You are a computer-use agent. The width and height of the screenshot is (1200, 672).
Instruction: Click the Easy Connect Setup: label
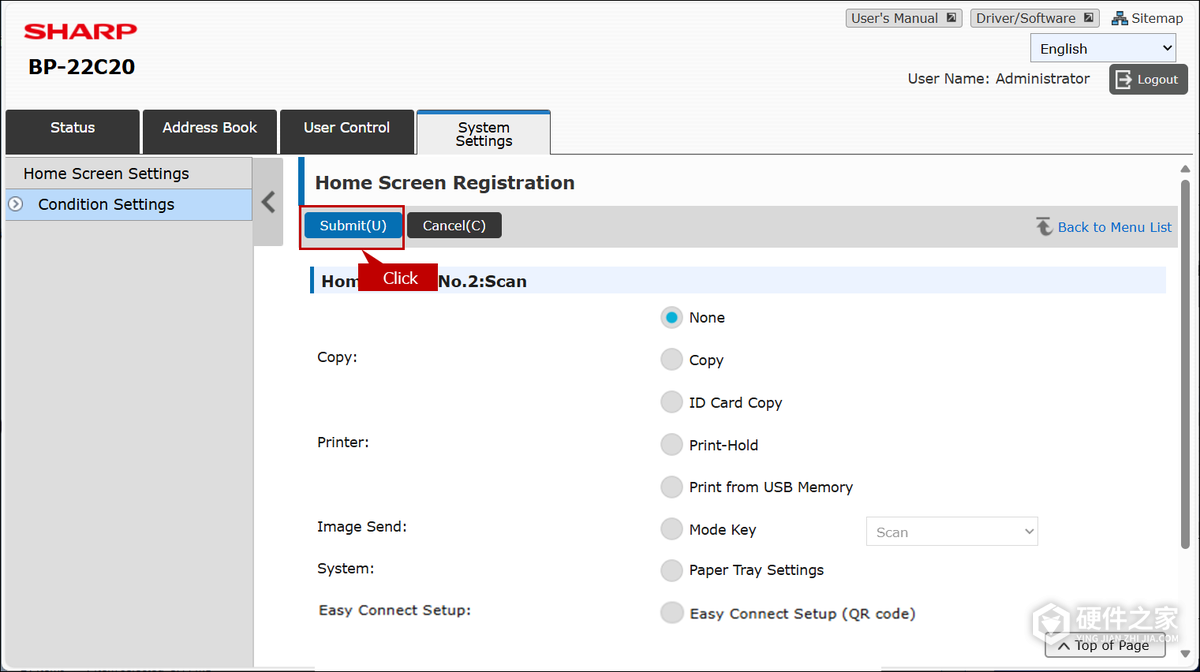point(394,610)
